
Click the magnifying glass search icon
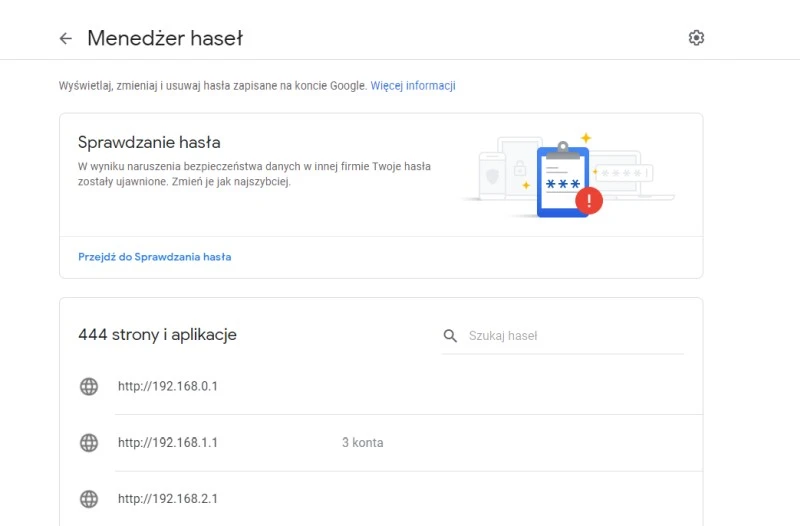[x=451, y=336]
